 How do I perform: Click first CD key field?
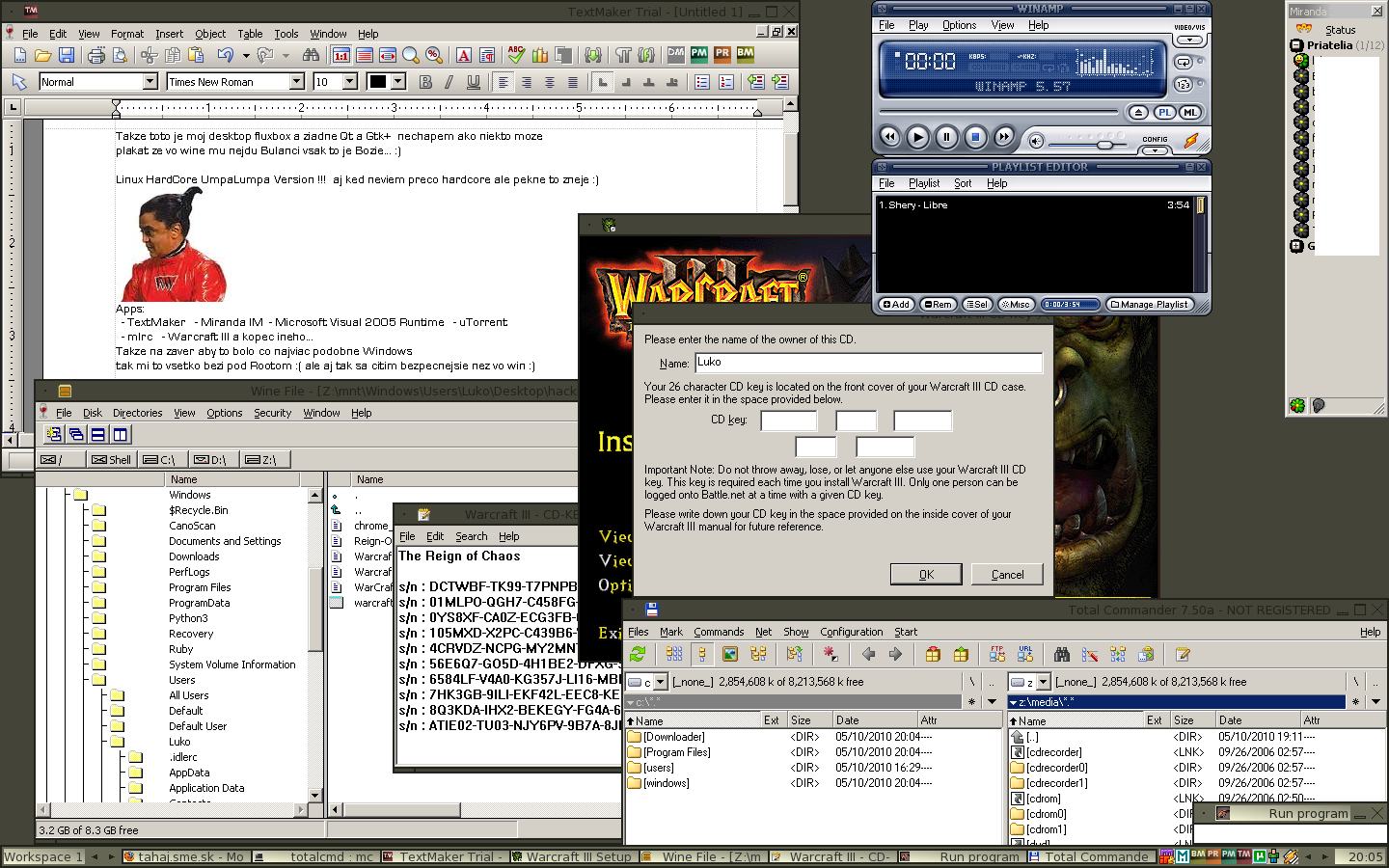coord(789,420)
